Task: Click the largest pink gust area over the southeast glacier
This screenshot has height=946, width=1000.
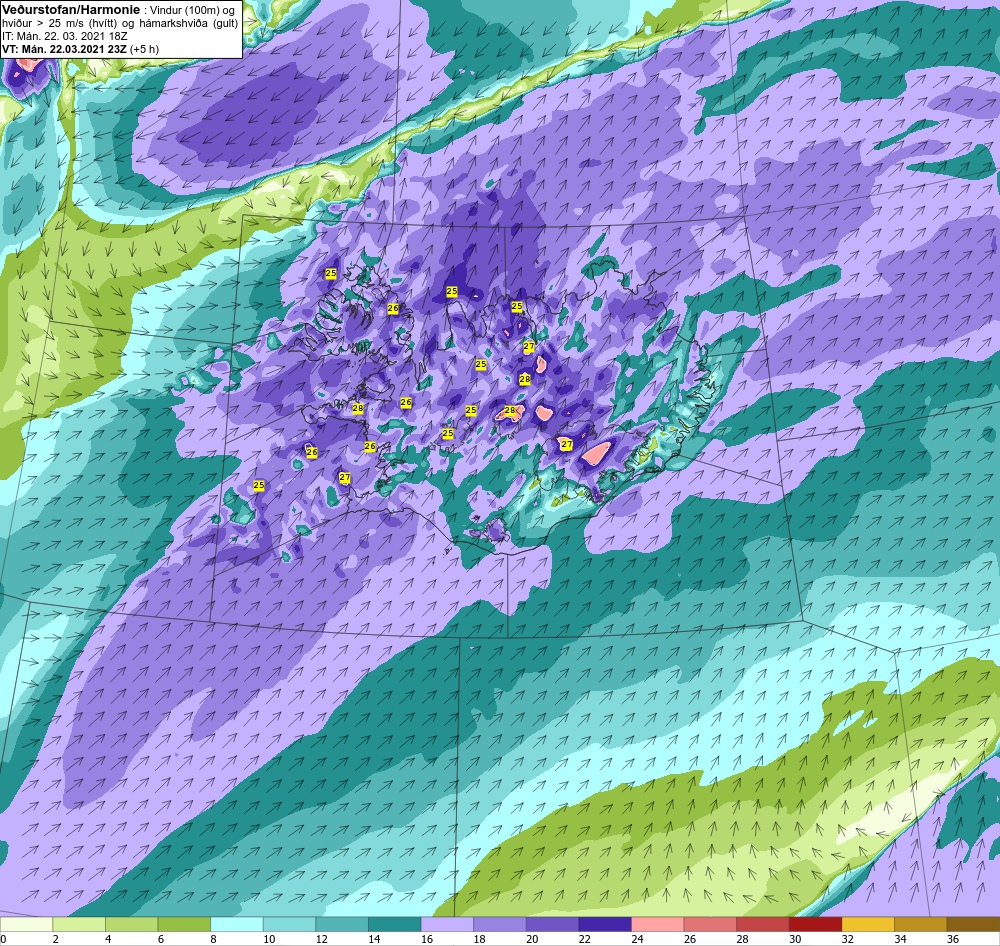Action: click(x=597, y=453)
